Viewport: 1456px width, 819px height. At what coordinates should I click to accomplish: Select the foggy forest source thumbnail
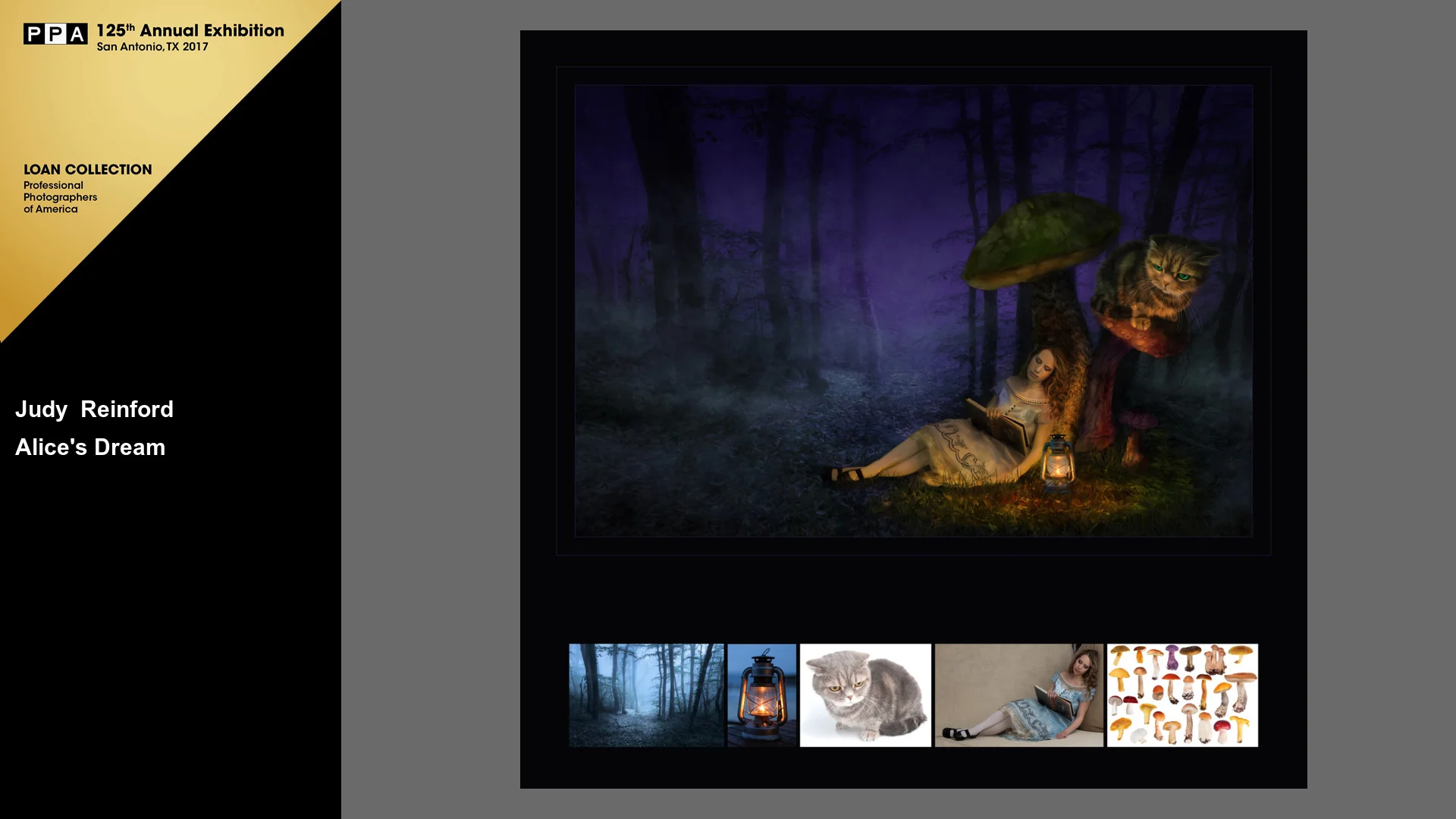[x=646, y=695]
